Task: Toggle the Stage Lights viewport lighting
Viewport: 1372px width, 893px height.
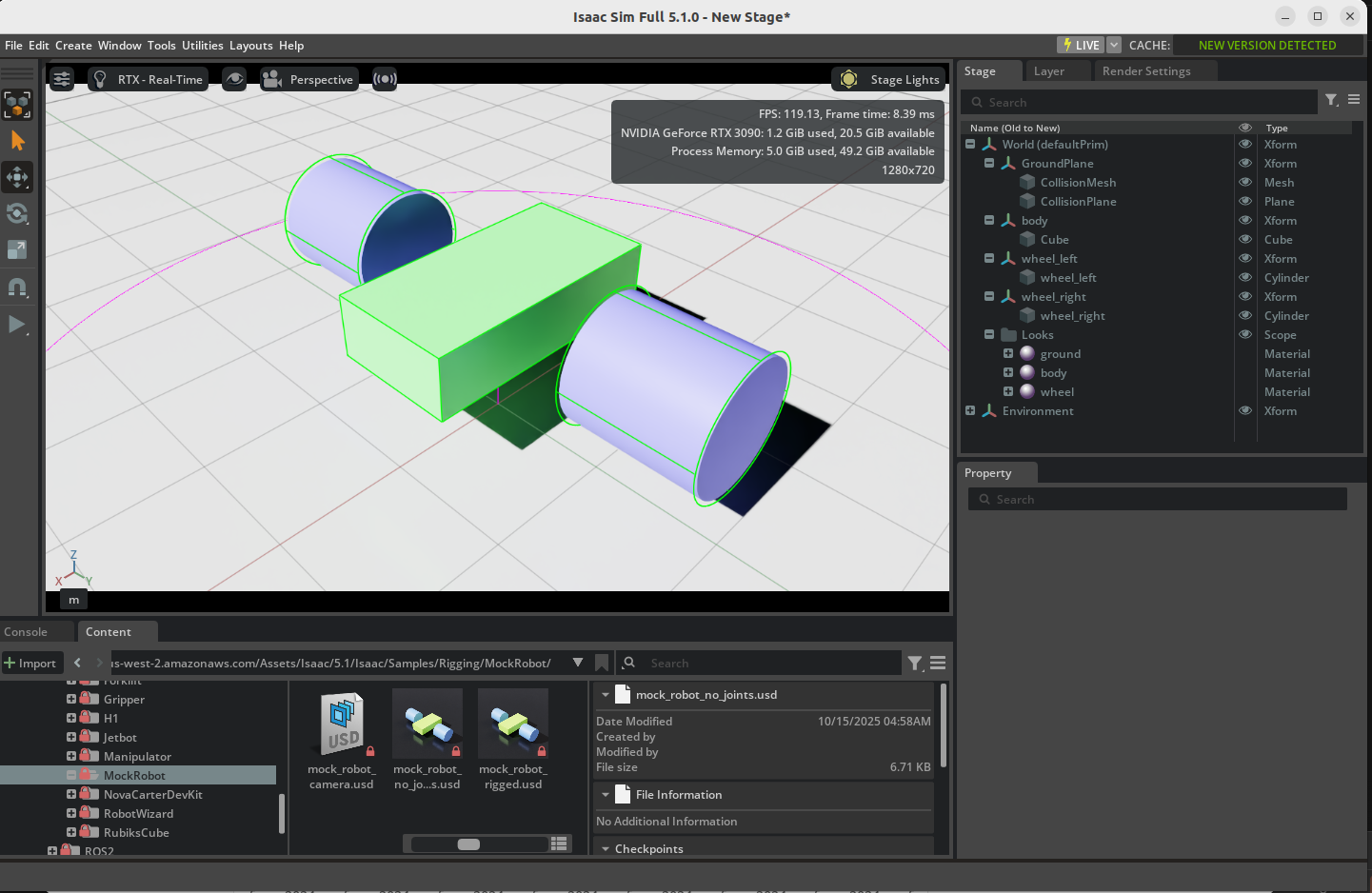Action: click(x=886, y=79)
